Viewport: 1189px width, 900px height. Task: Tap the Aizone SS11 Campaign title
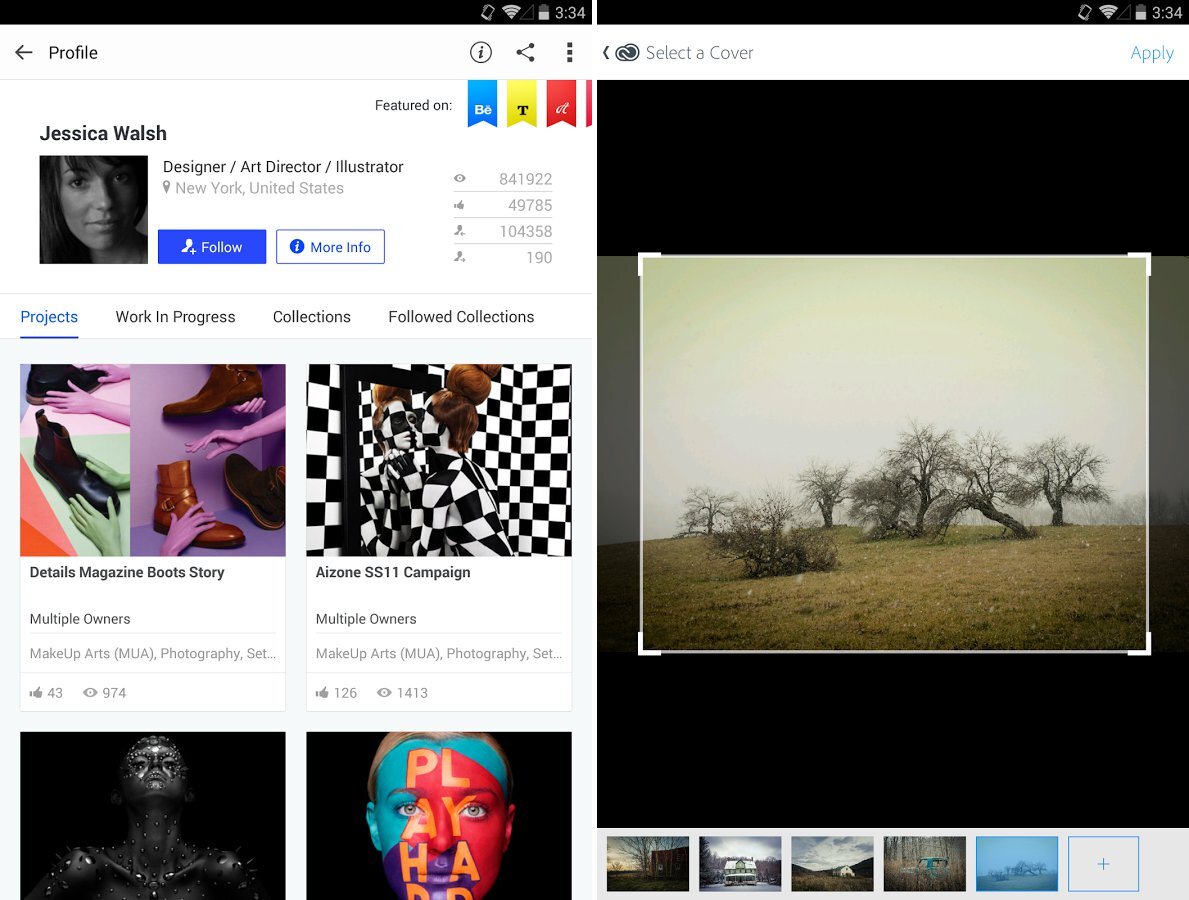pos(393,572)
